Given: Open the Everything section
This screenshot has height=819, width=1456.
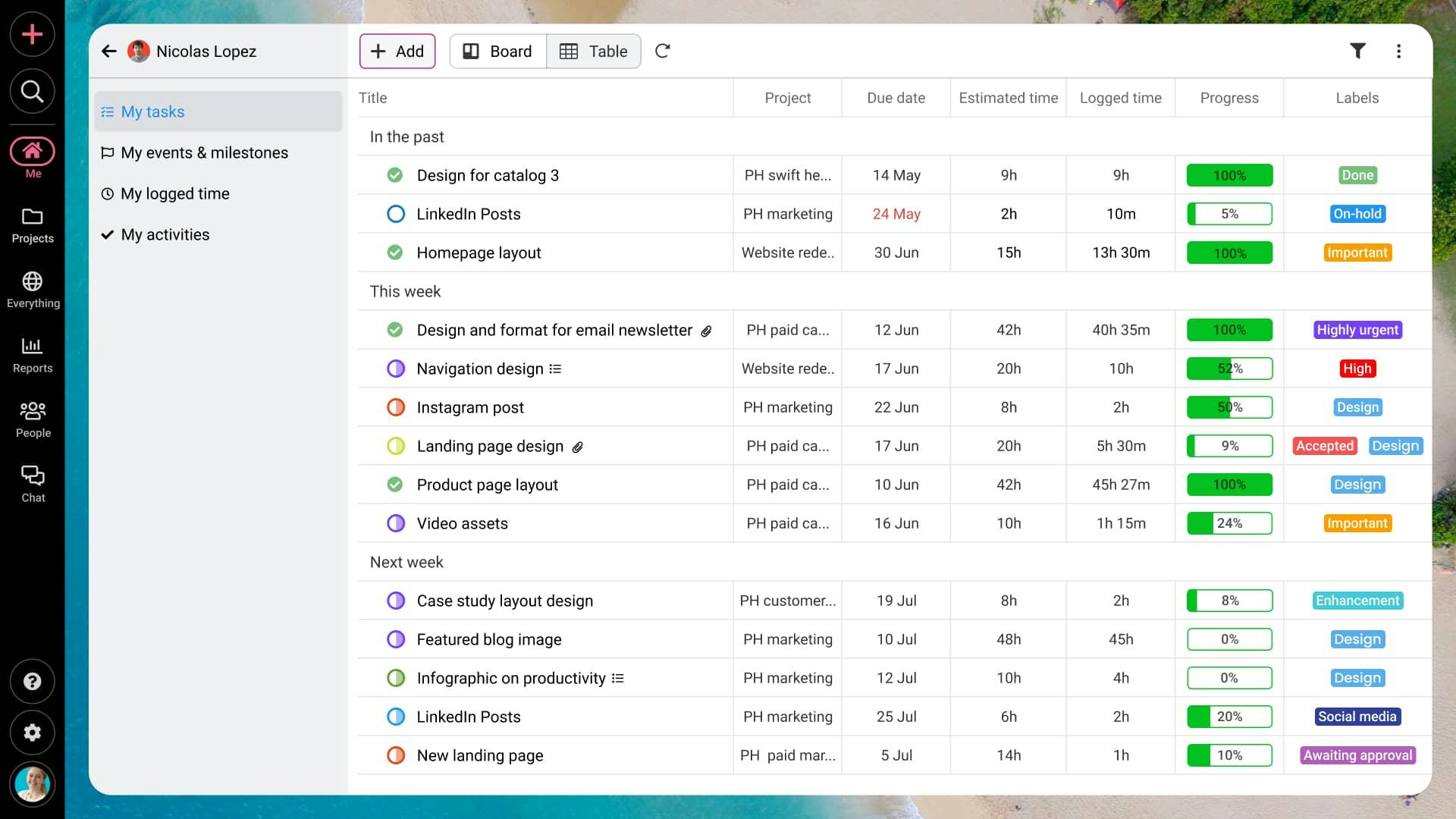Looking at the screenshot, I should [x=32, y=288].
